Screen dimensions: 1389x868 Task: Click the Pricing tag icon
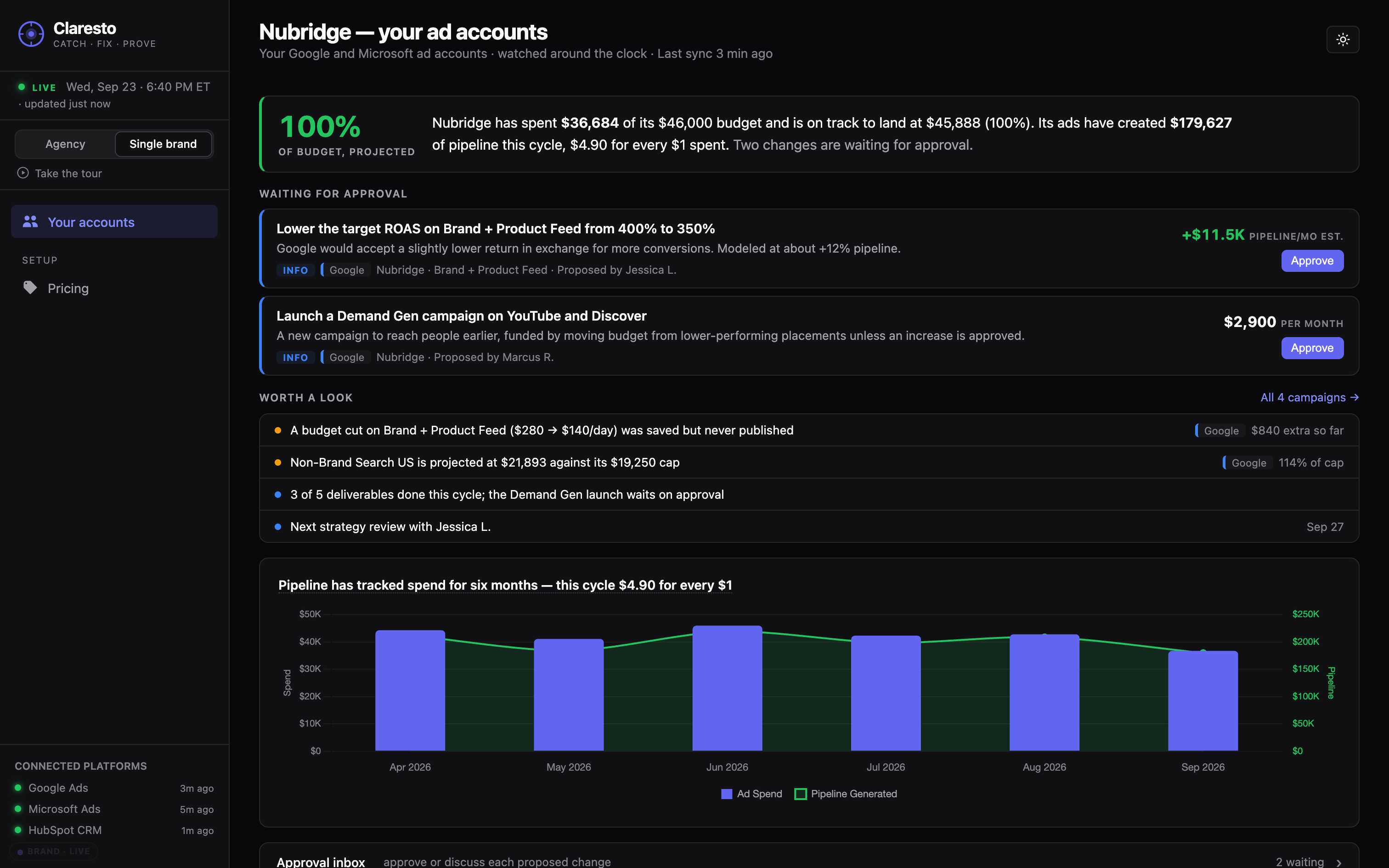pyautogui.click(x=30, y=287)
